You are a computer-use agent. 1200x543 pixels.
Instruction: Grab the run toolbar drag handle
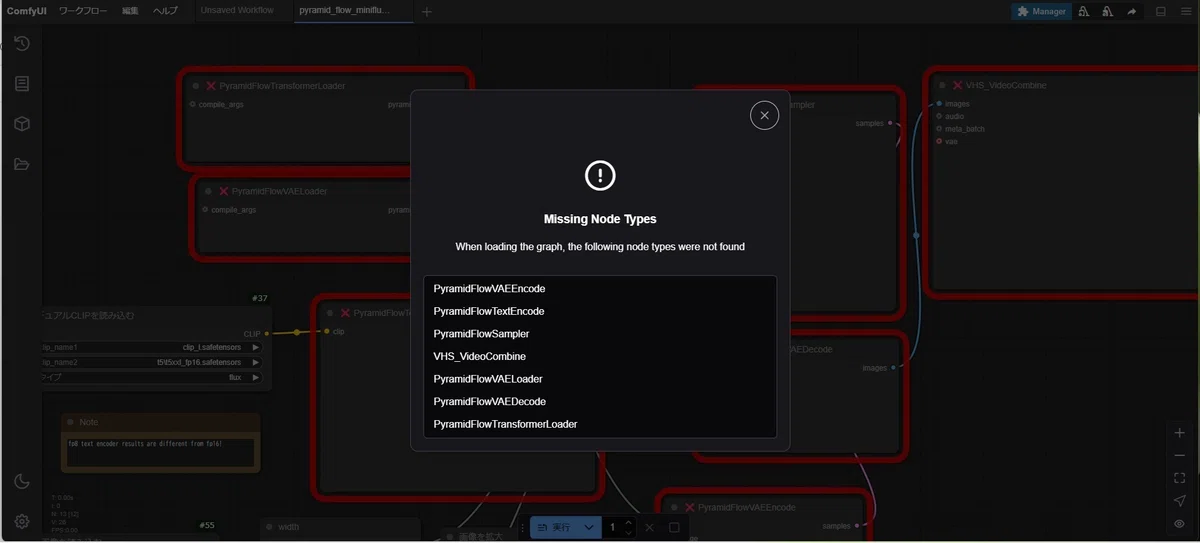(521, 527)
